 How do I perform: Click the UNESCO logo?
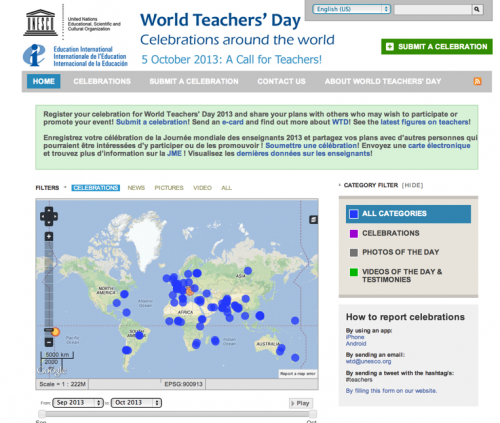[x=40, y=22]
